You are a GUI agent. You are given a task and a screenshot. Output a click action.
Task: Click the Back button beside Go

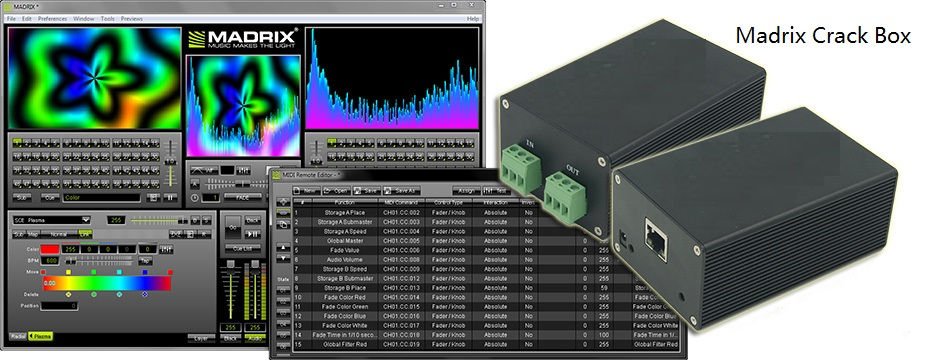(x=254, y=220)
